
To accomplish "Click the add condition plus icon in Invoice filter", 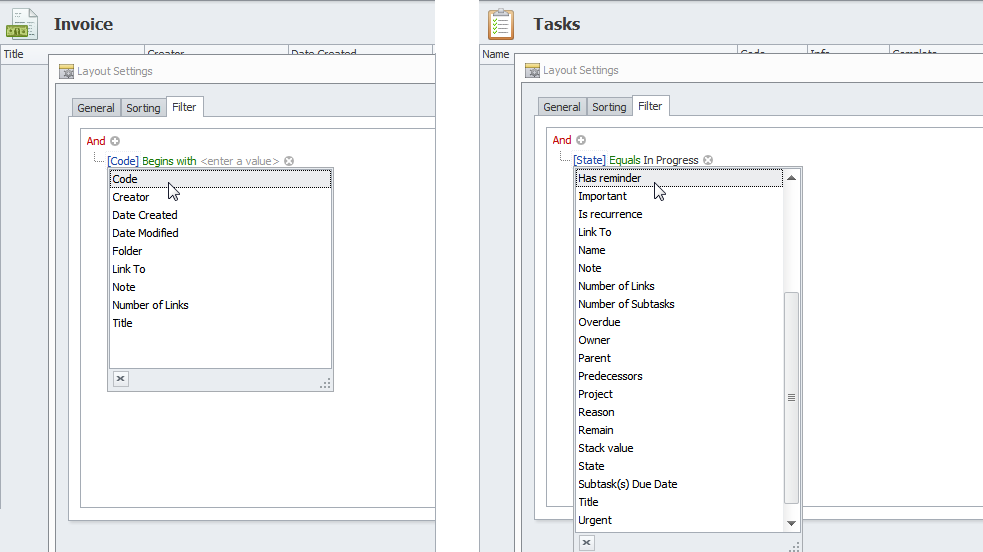I will pos(115,141).
